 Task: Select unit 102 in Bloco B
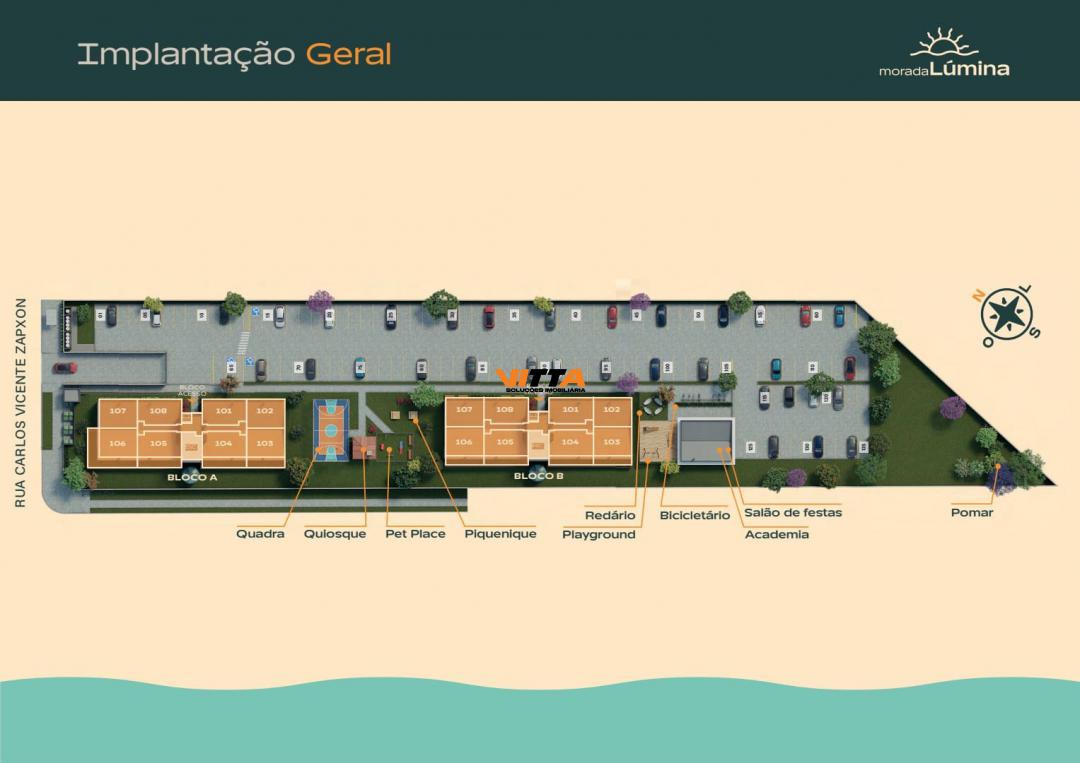[x=611, y=408]
